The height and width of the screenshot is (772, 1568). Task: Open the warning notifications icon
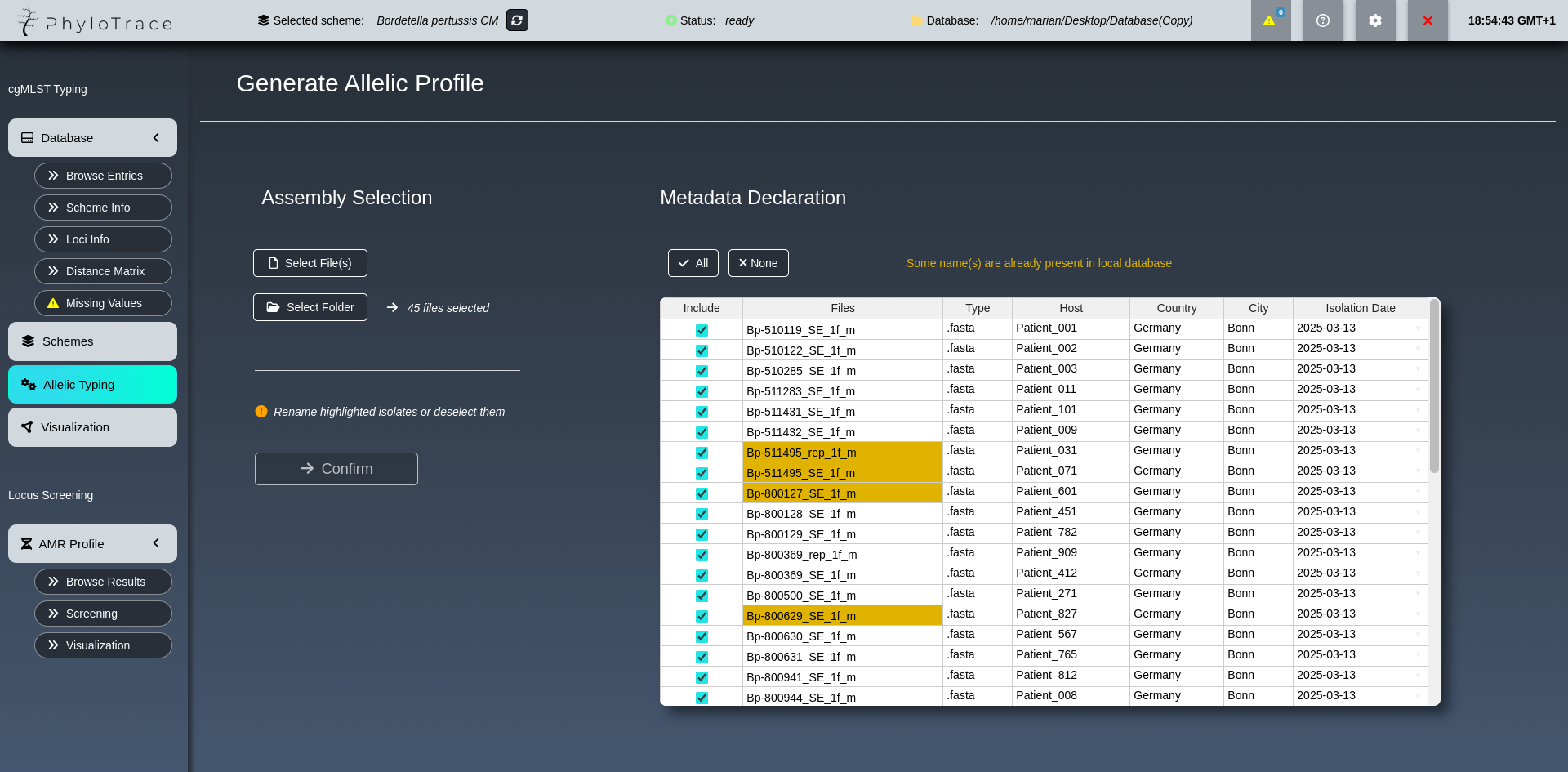(x=1270, y=20)
